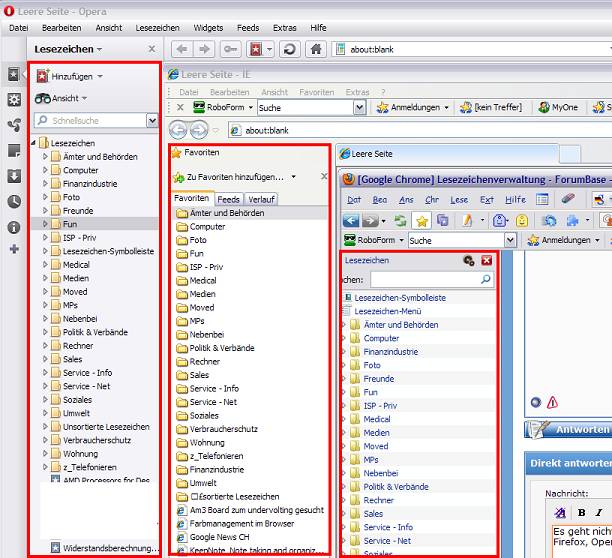This screenshot has width=612, height=558.
Task: Open the Opera Unite panel icon
Action: point(14,125)
